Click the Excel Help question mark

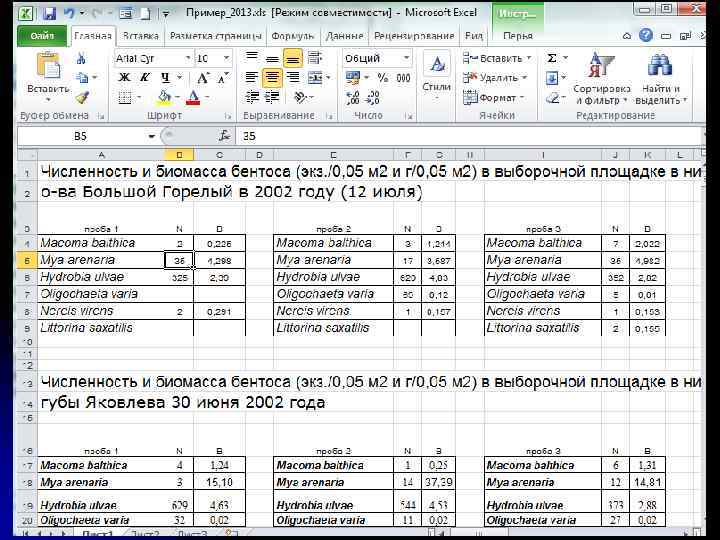(646, 35)
